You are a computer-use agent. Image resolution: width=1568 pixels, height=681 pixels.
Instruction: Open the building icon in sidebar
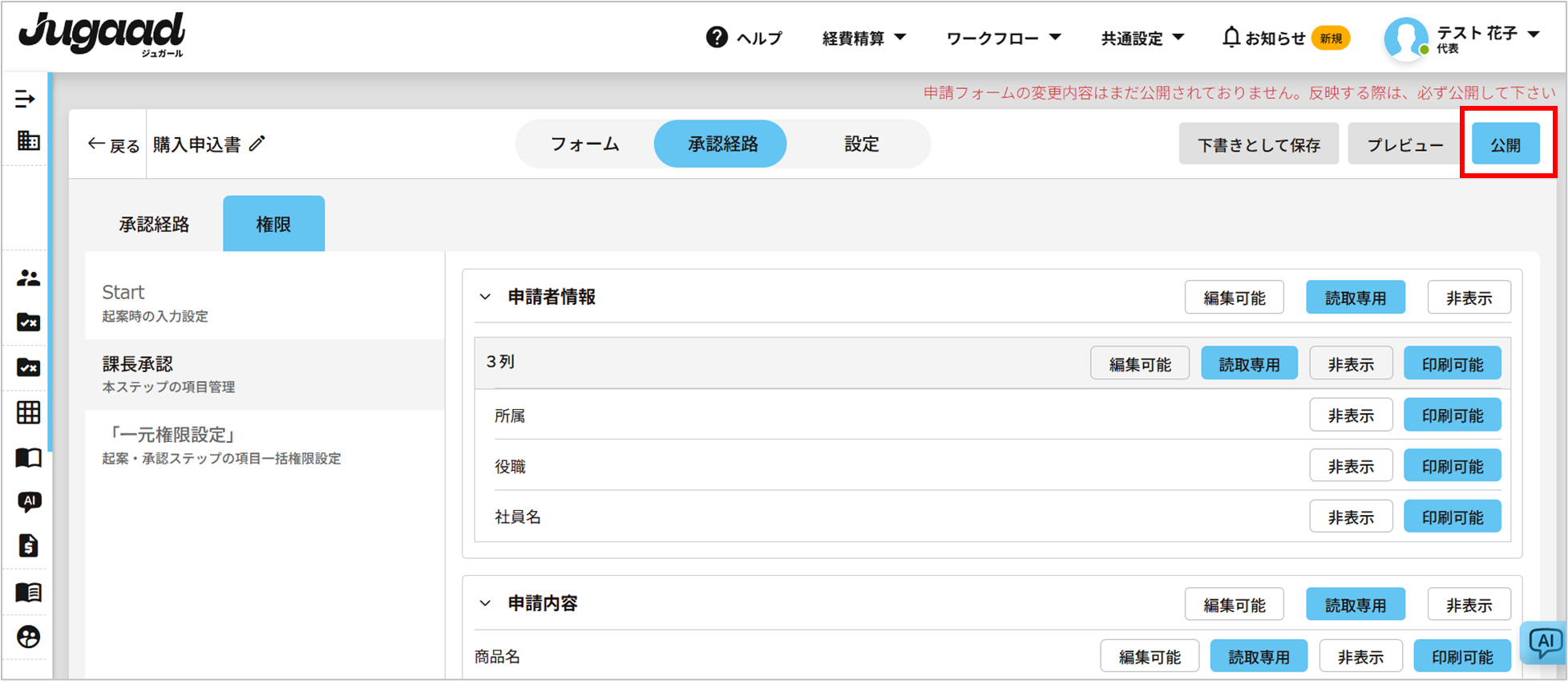[28, 141]
